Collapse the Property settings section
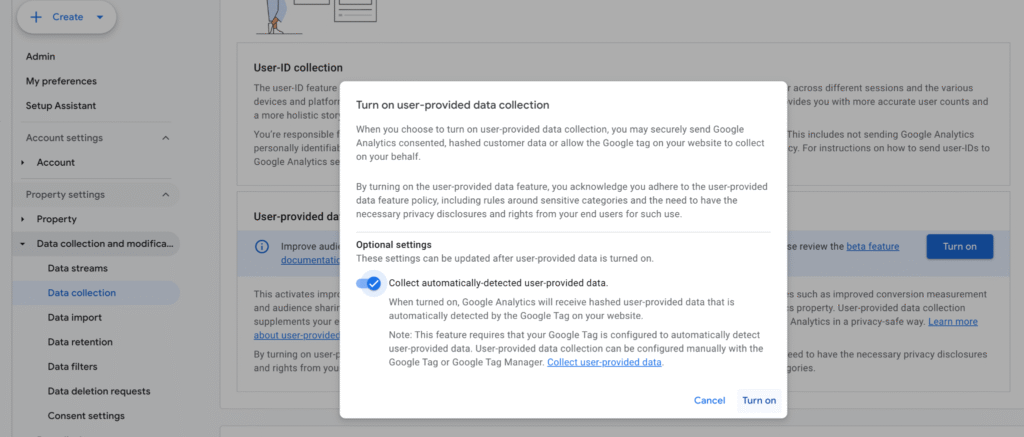1024x437 pixels. point(165,194)
